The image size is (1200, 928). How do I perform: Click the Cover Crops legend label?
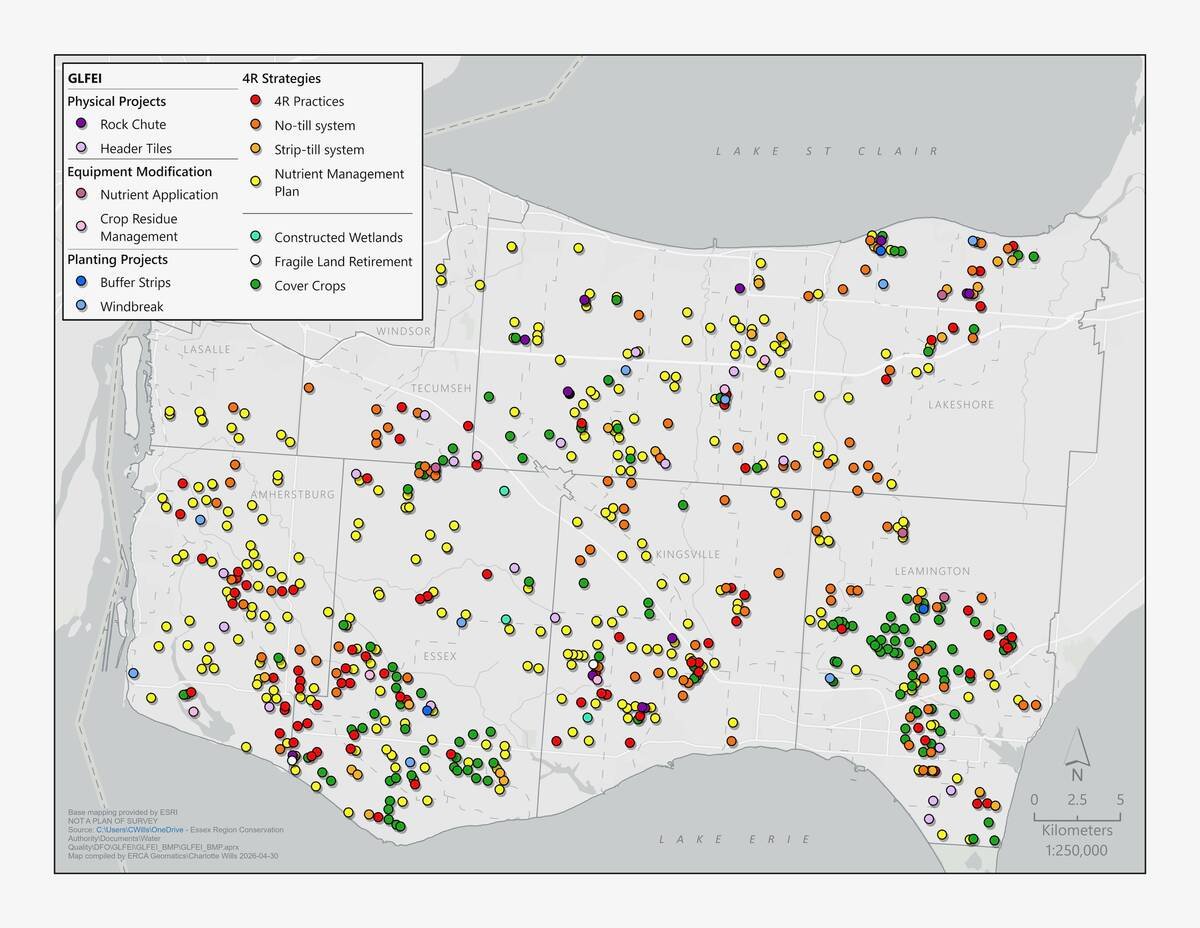pos(310,285)
